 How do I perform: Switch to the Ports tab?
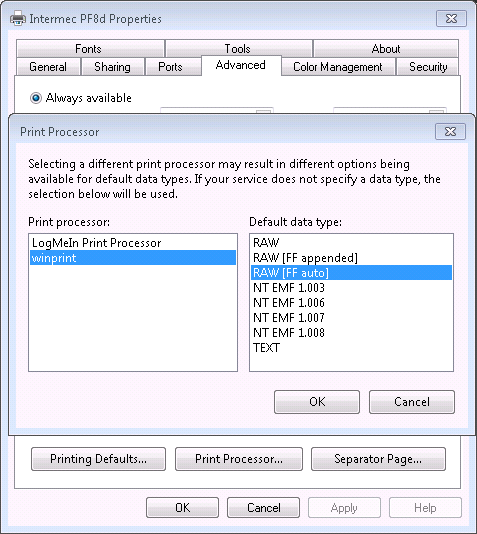tap(170, 67)
